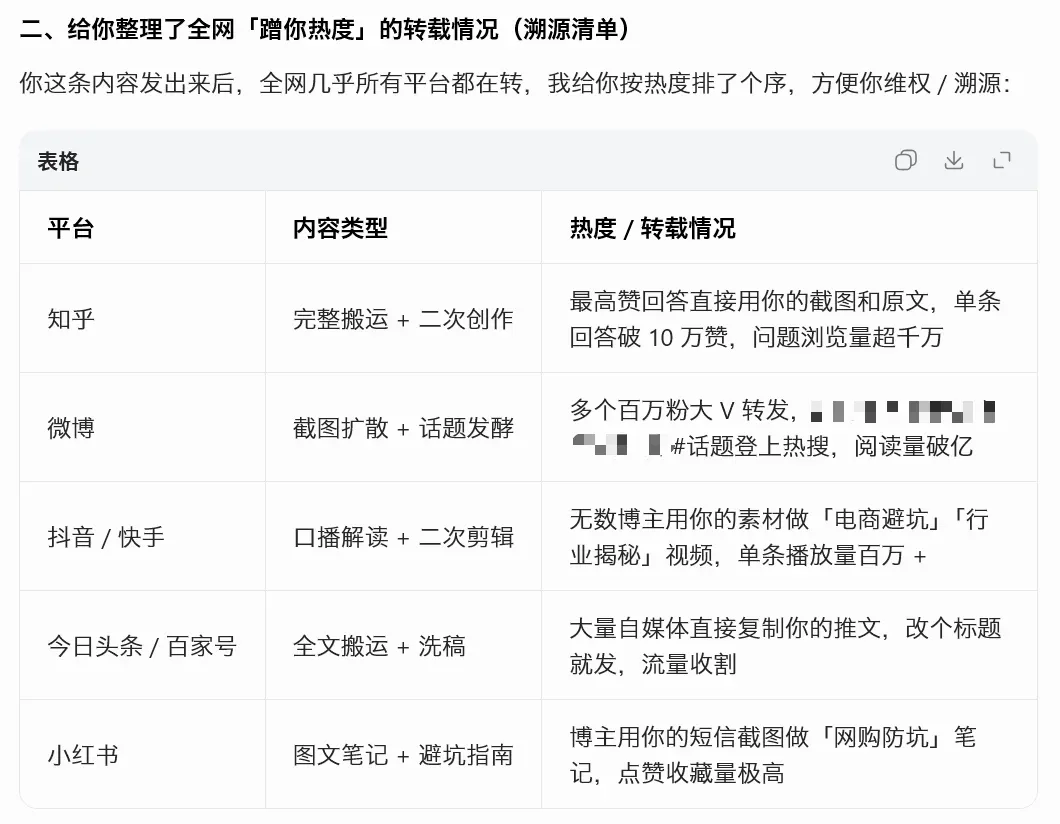Viewport: 1060px width, 824px height.
Task: Click the 抖音 row's '无数博主用你的素材' description
Action: (779, 537)
